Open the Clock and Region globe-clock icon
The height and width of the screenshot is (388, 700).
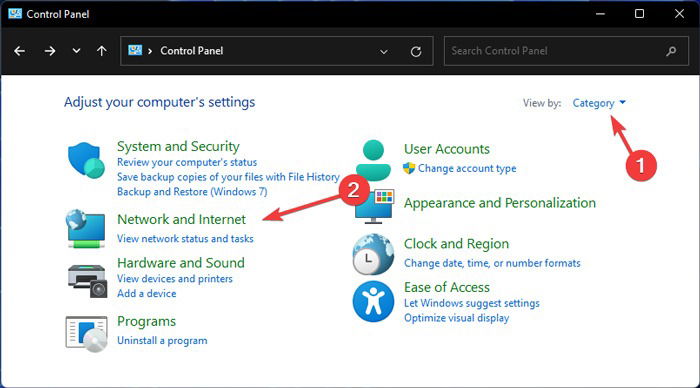coord(373,254)
